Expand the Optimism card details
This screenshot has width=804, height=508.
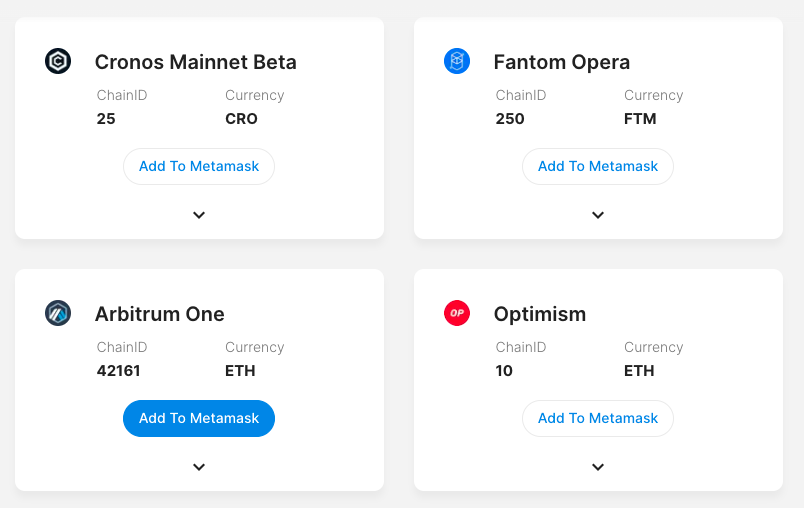pyautogui.click(x=598, y=467)
